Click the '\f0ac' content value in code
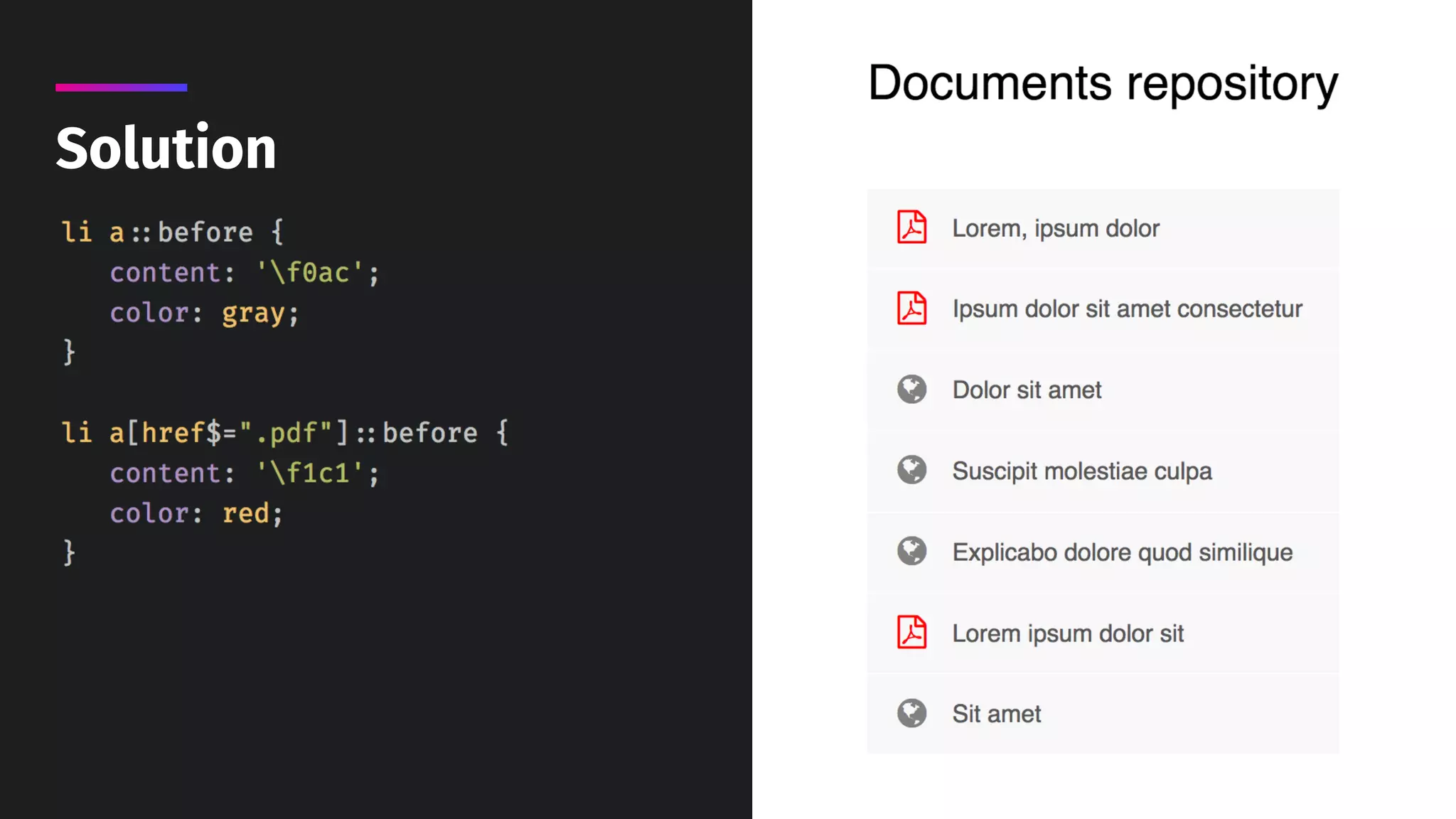Image resolution: width=1456 pixels, height=819 pixels. tap(309, 273)
